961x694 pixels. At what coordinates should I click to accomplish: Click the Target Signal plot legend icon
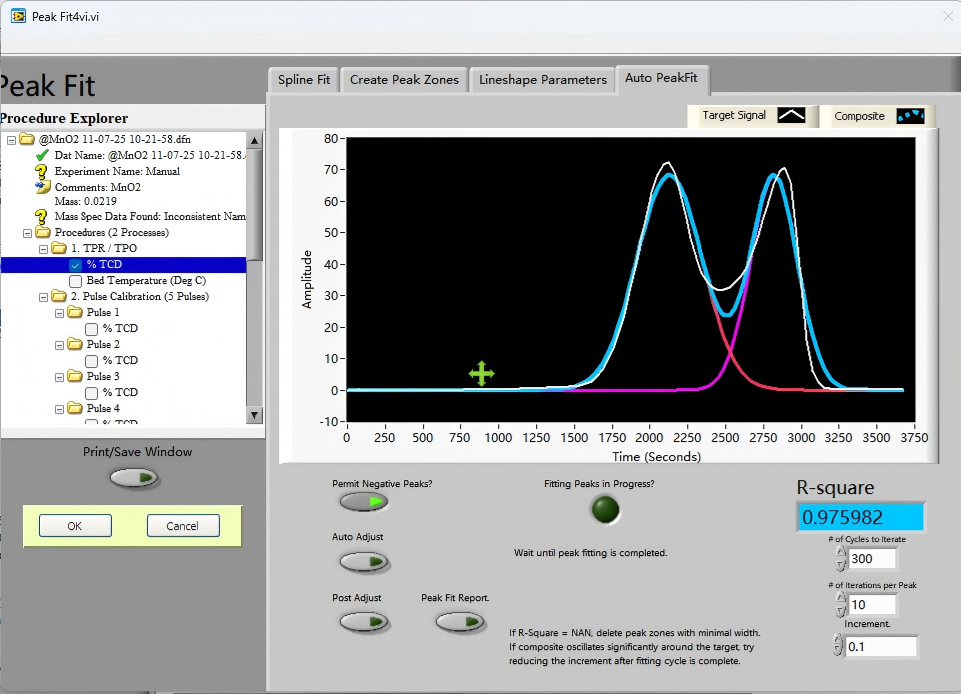coord(791,115)
